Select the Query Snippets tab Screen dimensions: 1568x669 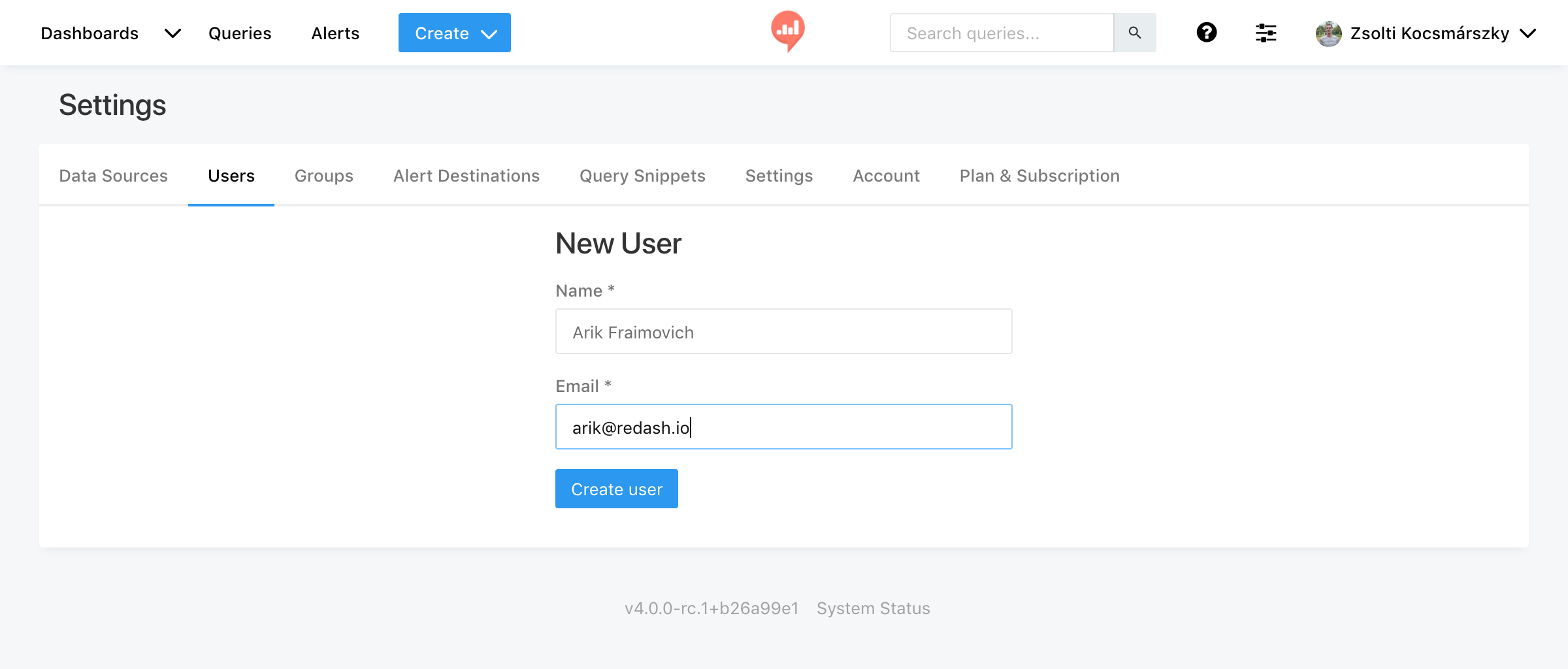[x=642, y=176]
